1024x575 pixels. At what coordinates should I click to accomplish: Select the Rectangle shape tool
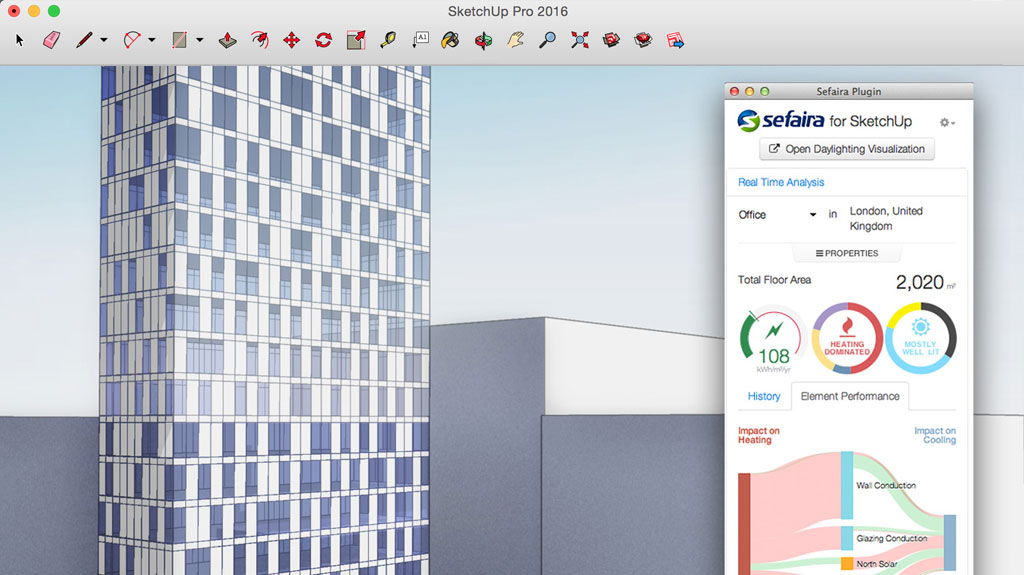pos(179,41)
